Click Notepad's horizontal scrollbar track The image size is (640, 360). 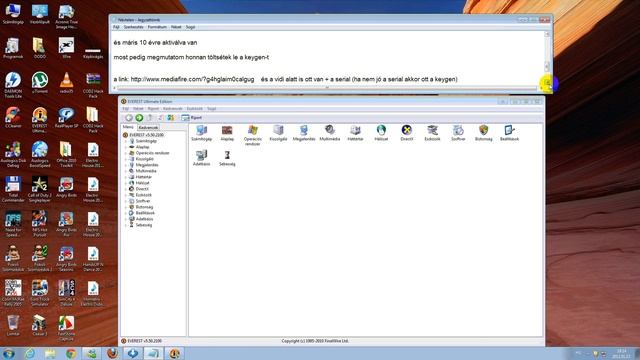coord(327,88)
